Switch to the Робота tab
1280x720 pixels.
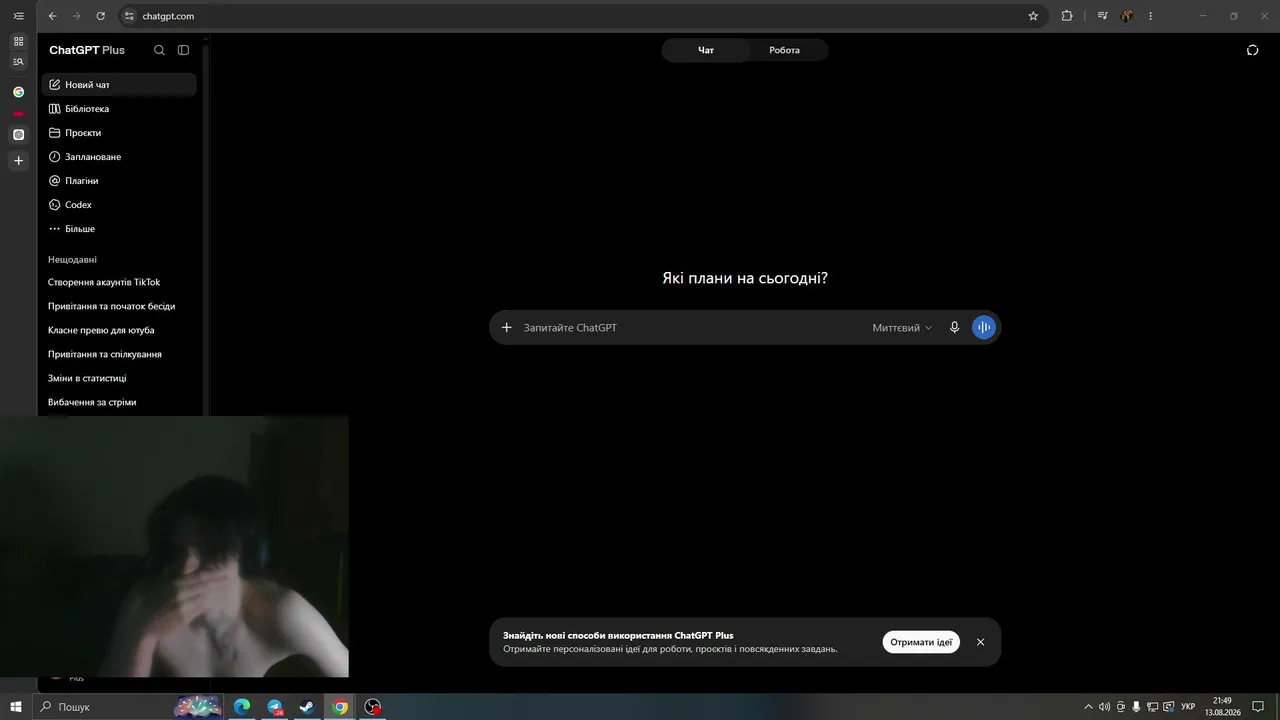785,50
